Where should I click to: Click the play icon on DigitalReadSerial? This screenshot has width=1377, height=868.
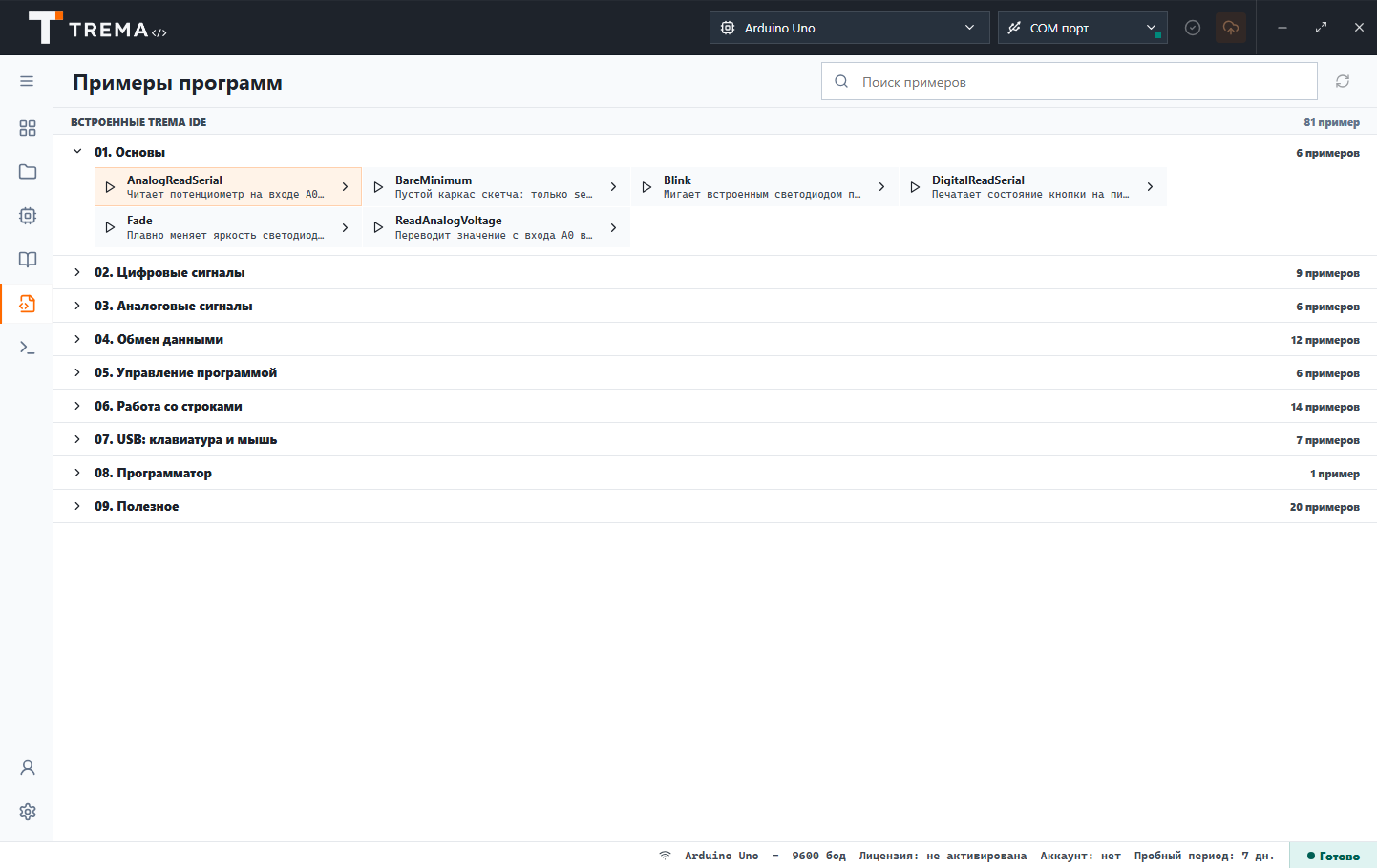pos(915,187)
